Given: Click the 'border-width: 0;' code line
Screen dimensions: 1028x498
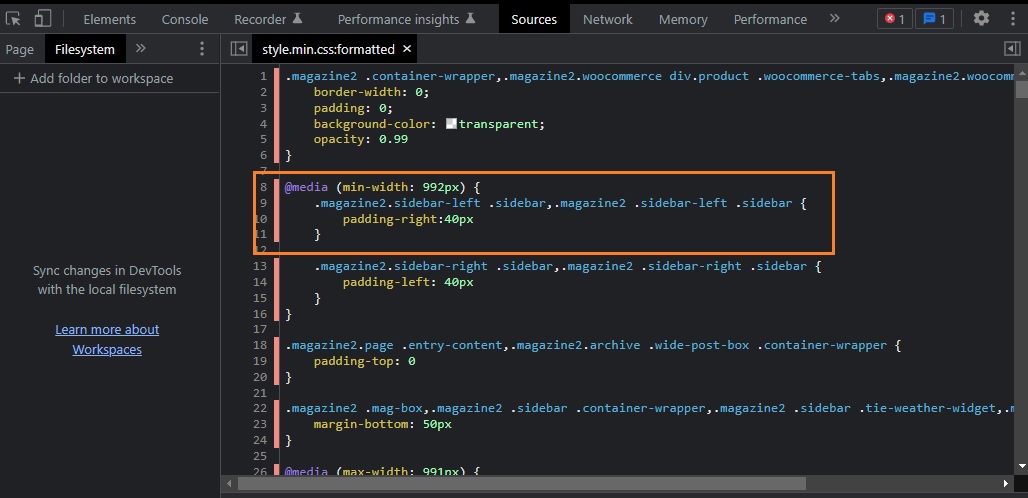Looking at the screenshot, I should click(371, 92).
